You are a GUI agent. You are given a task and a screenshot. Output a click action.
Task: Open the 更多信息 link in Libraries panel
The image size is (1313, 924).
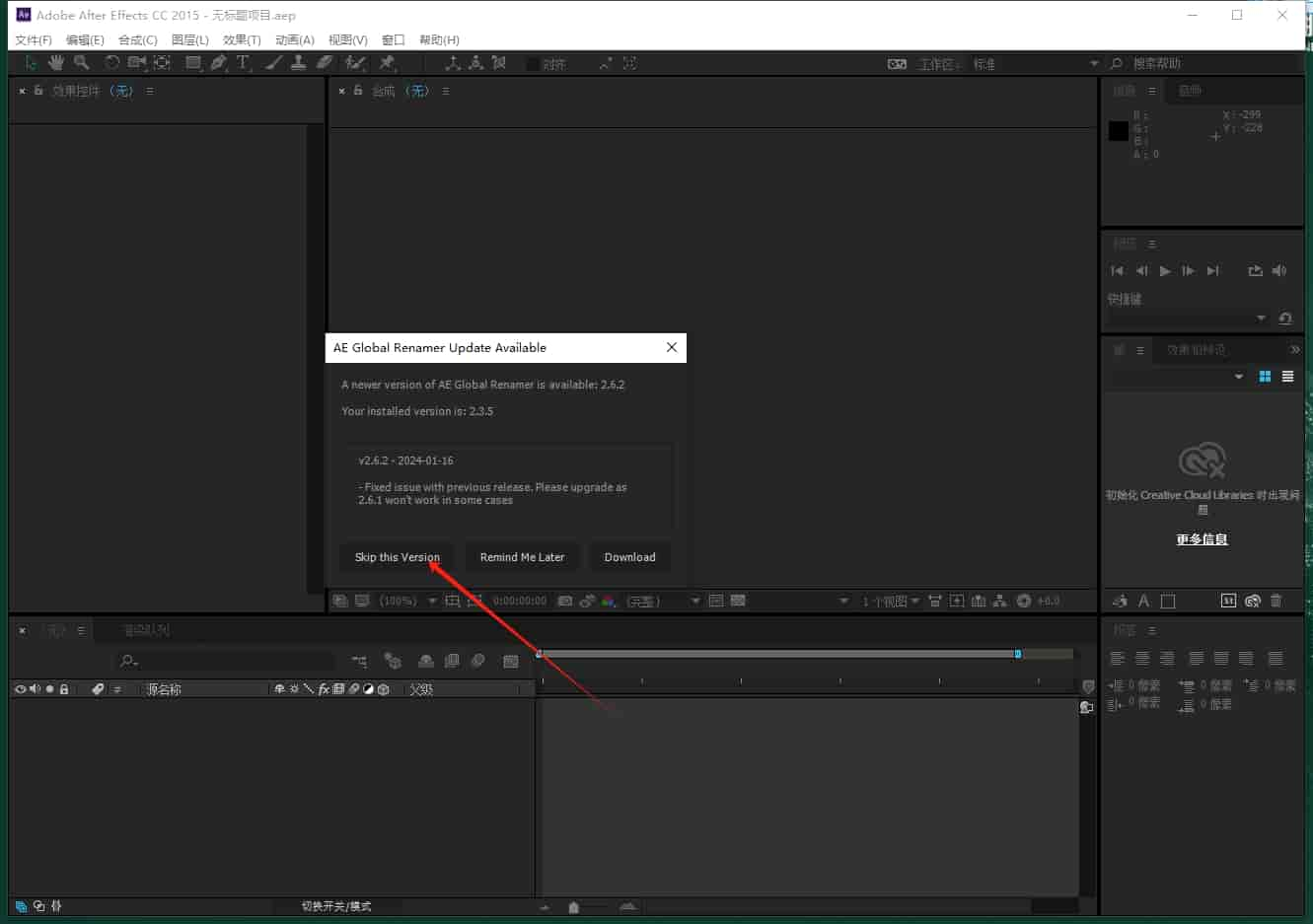1202,539
